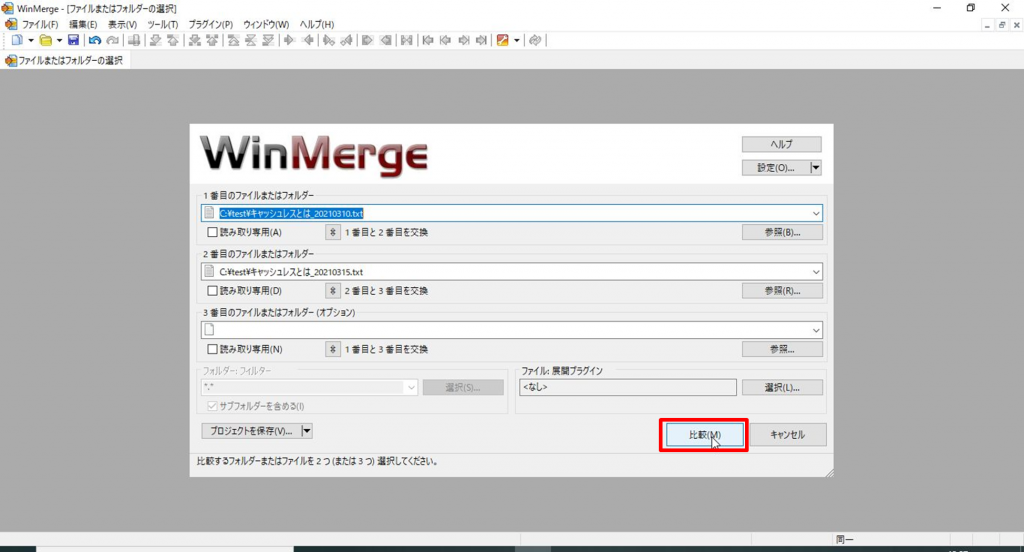Open the プラグイン(P) menu
Screen dimensions: 1024x552
210,24
